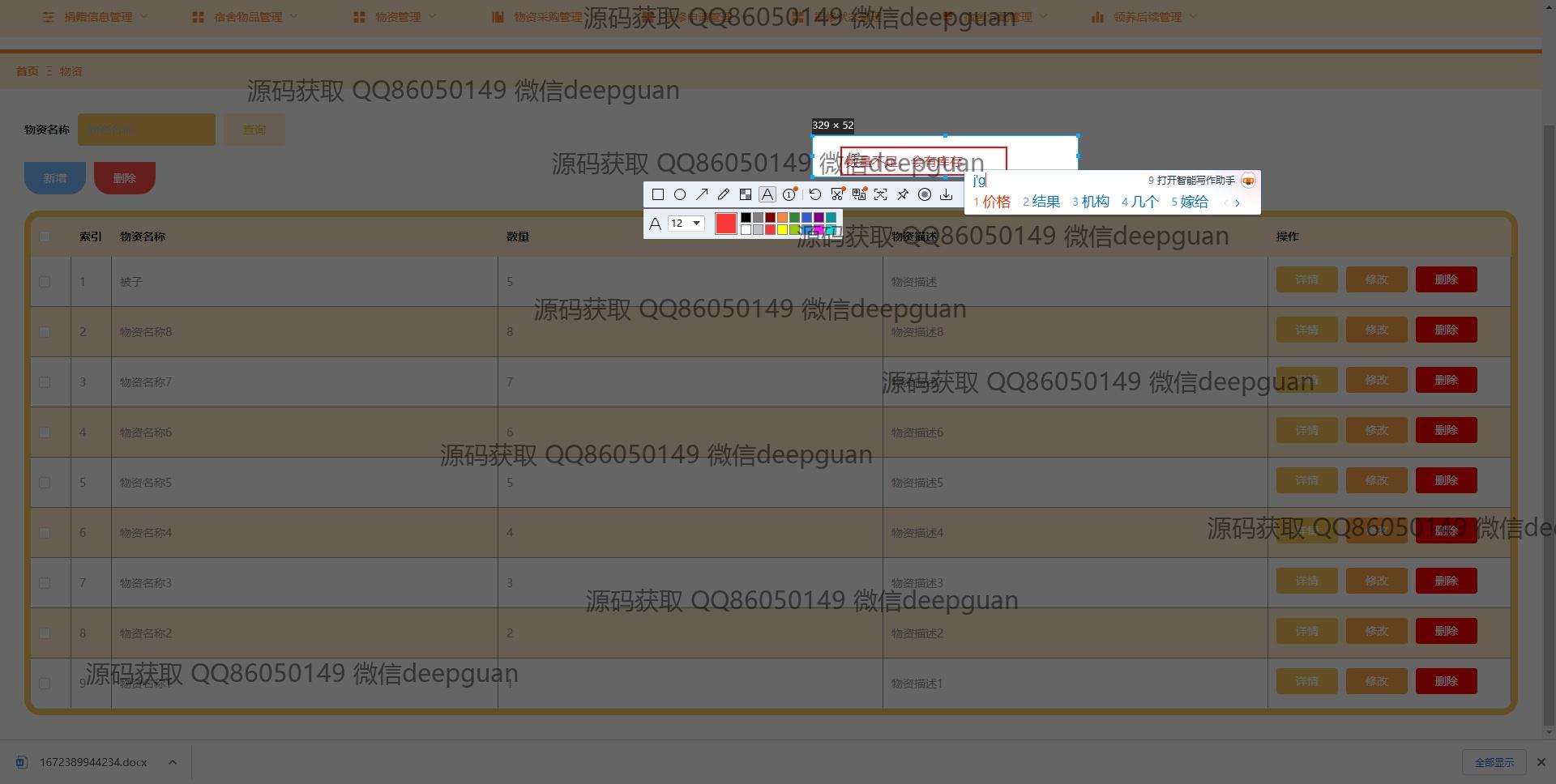The width and height of the screenshot is (1556, 784).
Task: Click the large current red color swatch
Action: 726,224
